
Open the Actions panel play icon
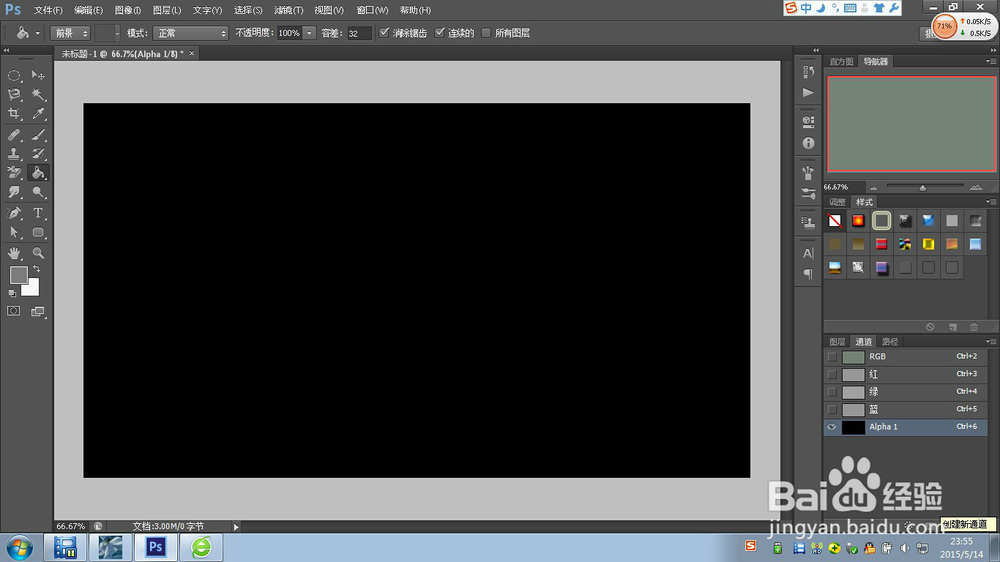(809, 92)
